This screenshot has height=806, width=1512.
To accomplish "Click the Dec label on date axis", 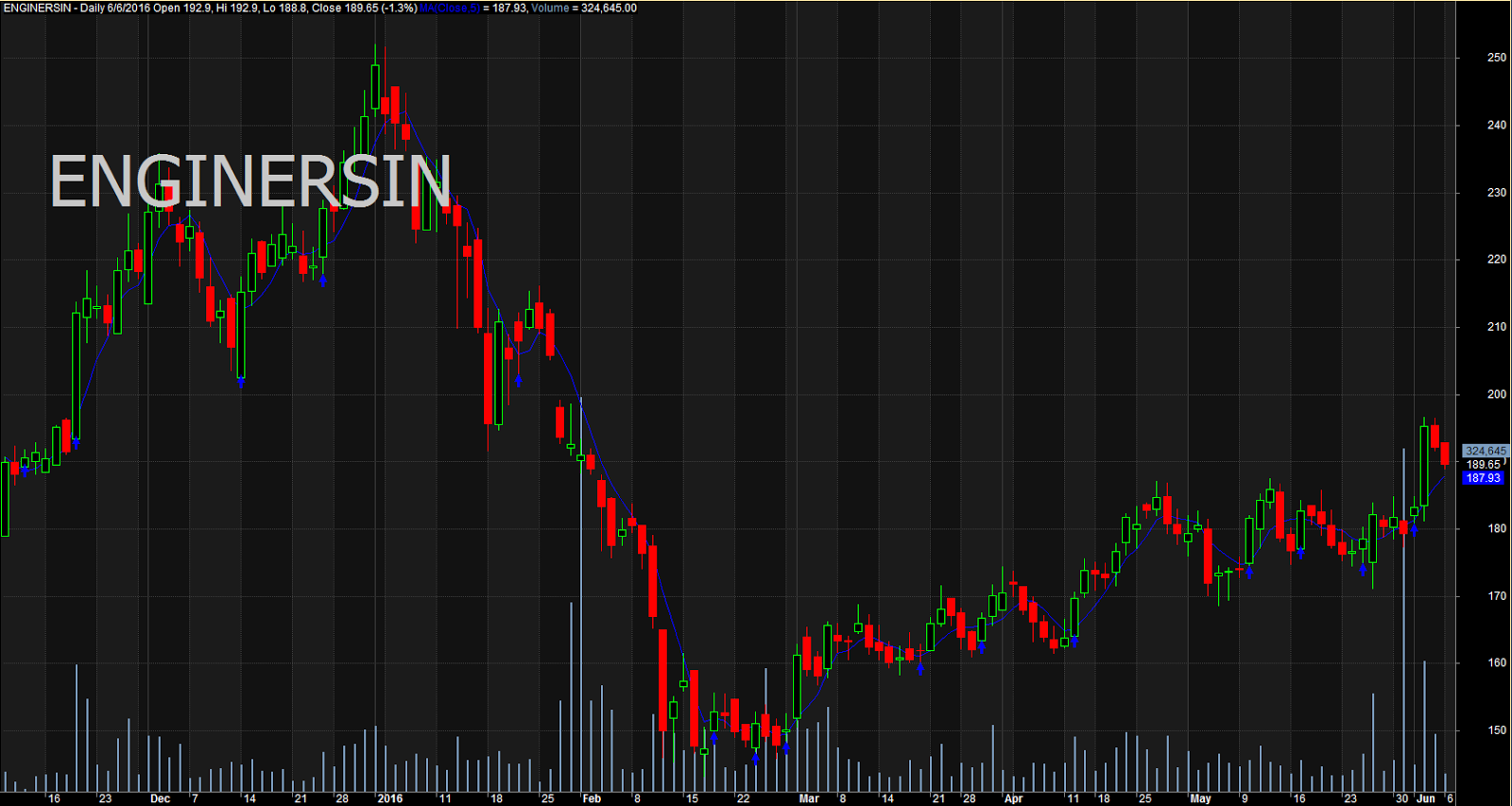I will pyautogui.click(x=160, y=798).
